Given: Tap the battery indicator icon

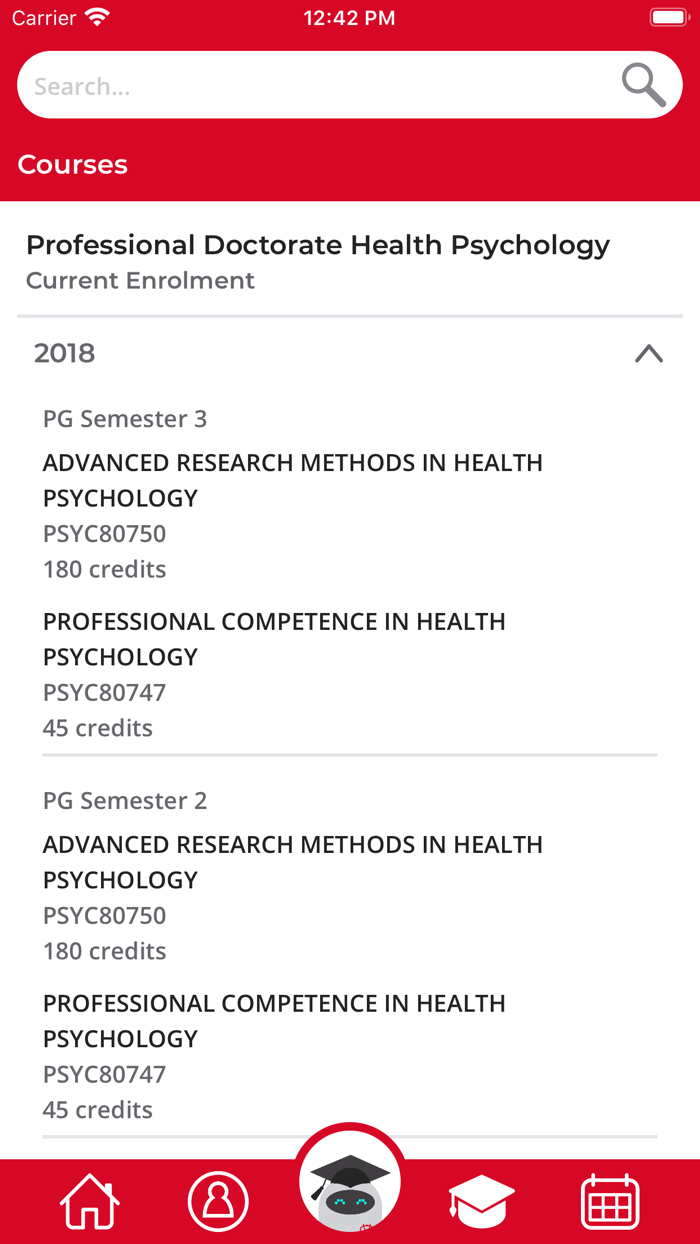Looking at the screenshot, I should pos(668,18).
